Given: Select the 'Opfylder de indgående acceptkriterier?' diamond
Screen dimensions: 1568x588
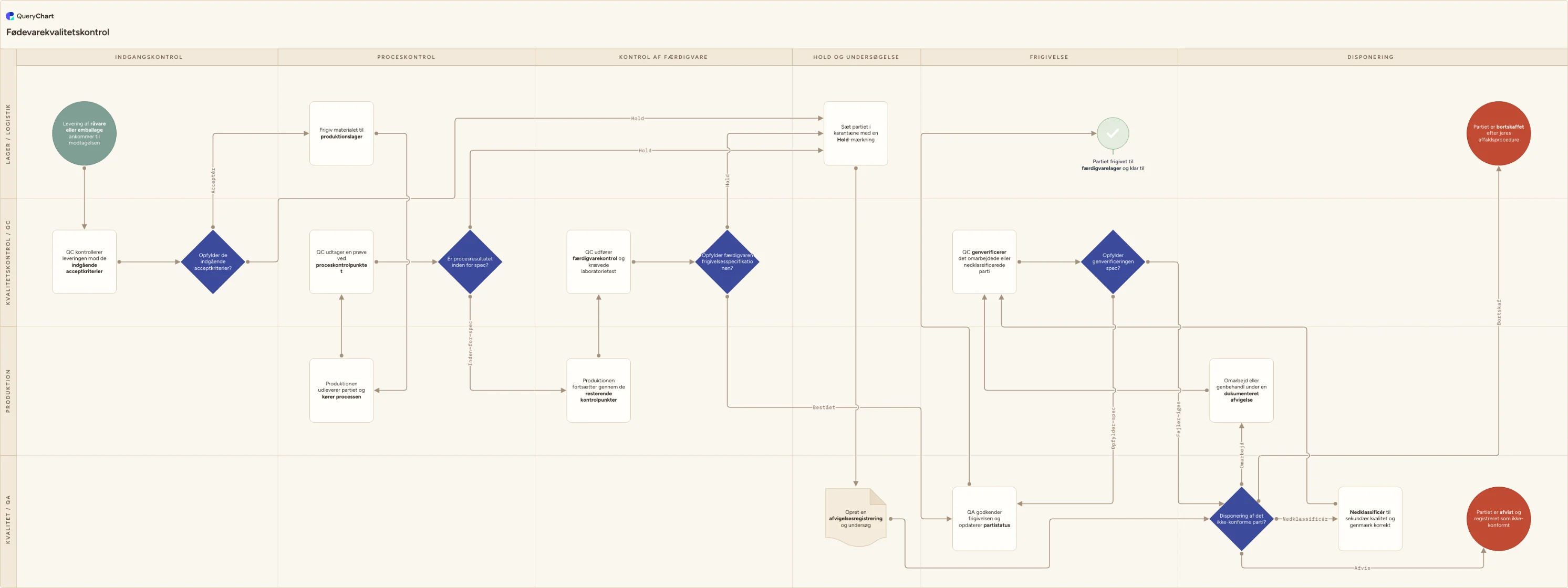Looking at the screenshot, I should point(213,261).
